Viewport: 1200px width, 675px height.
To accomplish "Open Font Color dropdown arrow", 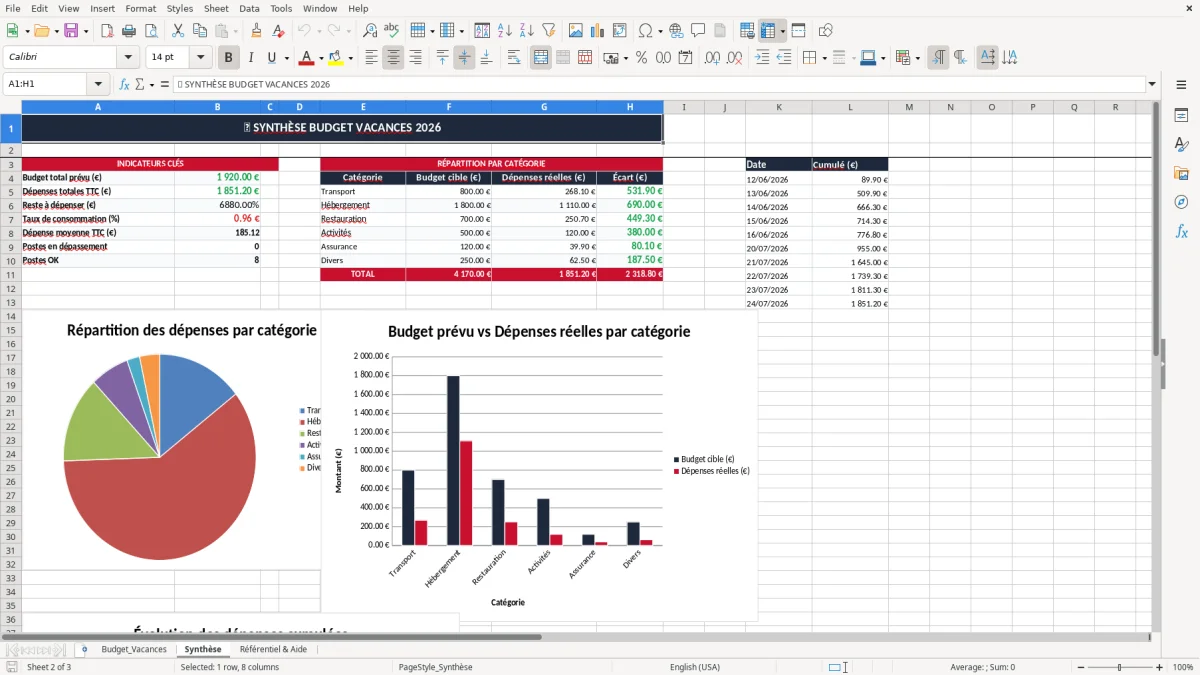I will point(320,58).
